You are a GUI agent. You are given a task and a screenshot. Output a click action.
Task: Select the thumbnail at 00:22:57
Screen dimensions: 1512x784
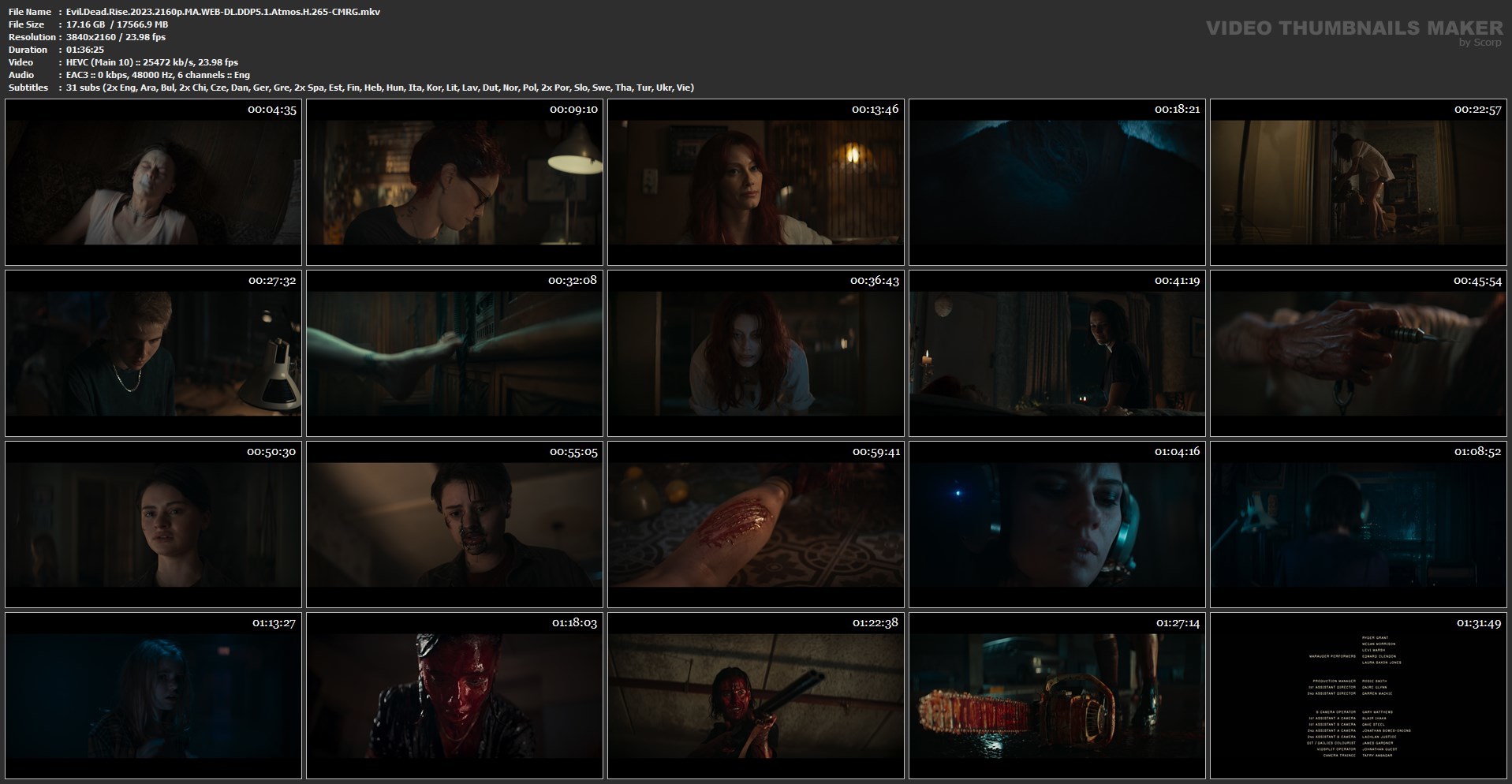[1358, 182]
